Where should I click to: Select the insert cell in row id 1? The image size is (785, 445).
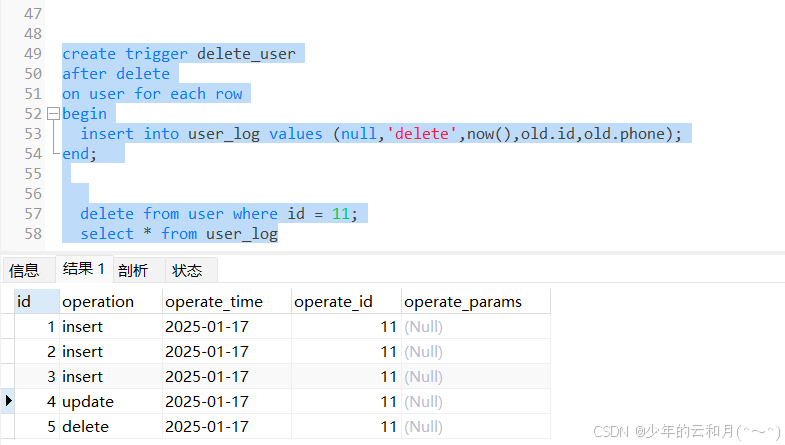click(111, 326)
